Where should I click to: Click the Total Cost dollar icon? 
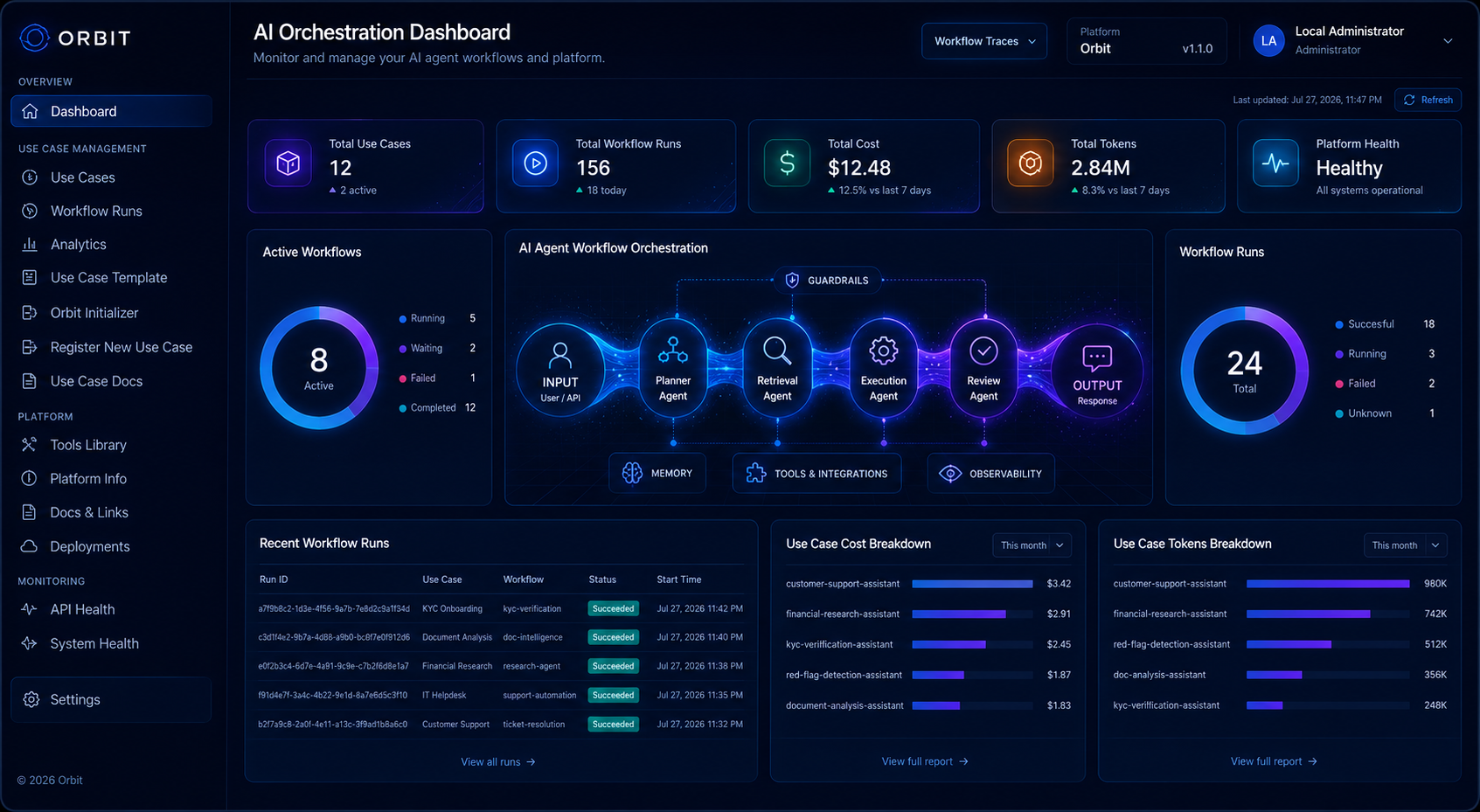[x=787, y=163]
